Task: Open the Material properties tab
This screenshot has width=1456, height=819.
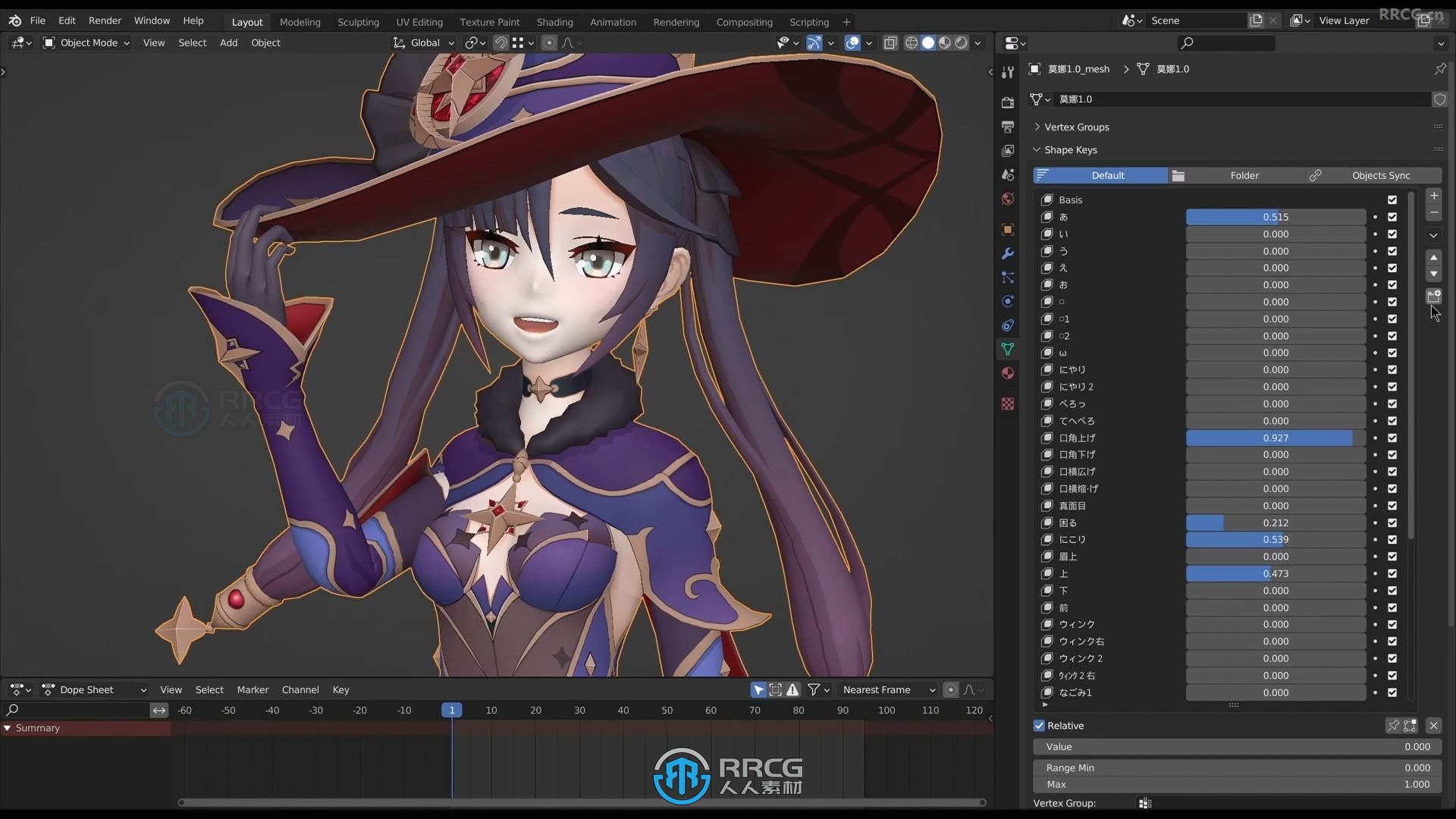Action: point(1007,373)
